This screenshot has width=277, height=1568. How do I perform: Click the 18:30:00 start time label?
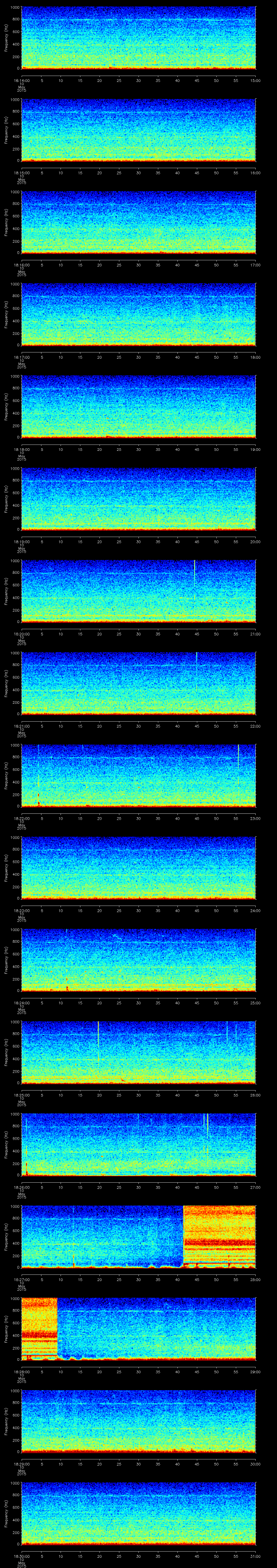point(21,1556)
